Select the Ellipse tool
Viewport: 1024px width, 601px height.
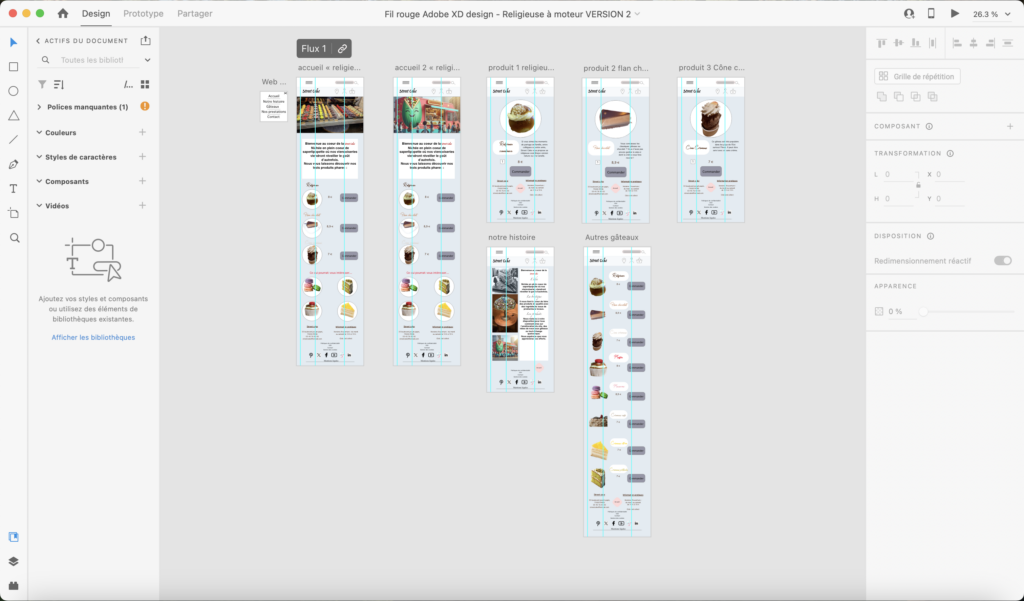pos(14,91)
